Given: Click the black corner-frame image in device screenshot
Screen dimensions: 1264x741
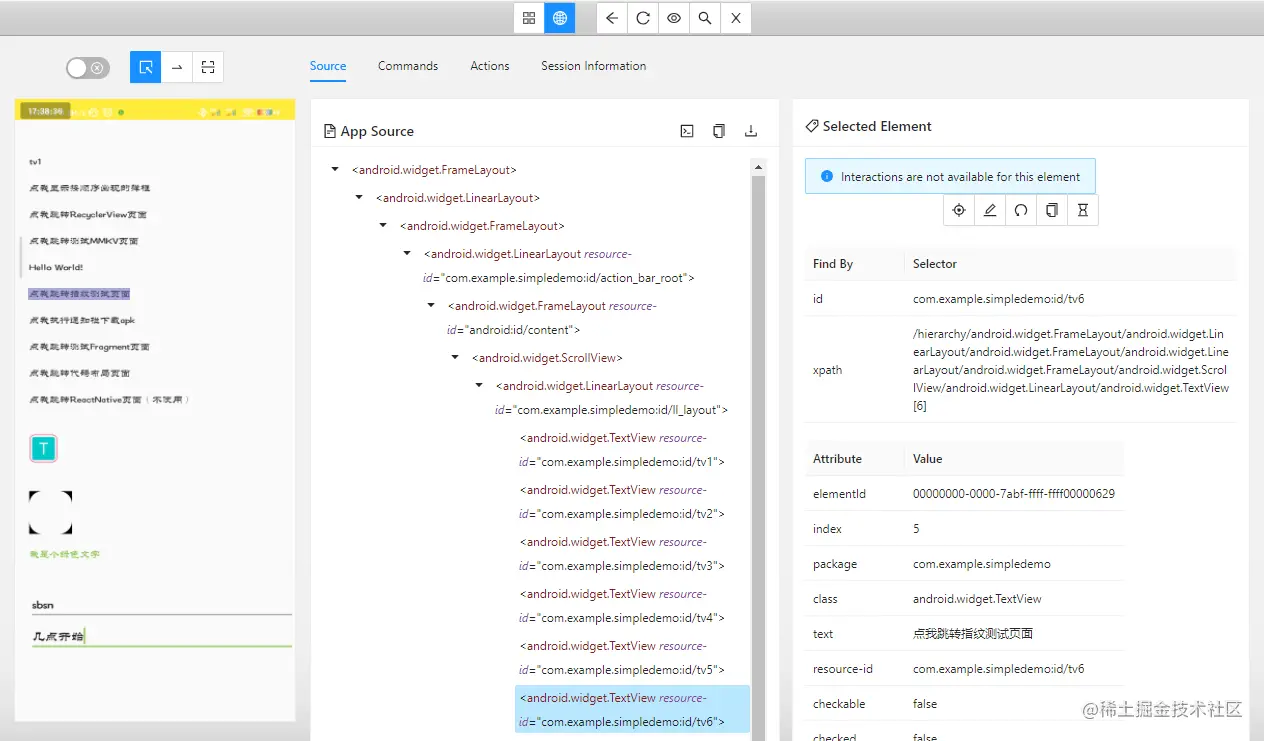Looking at the screenshot, I should tap(50, 512).
